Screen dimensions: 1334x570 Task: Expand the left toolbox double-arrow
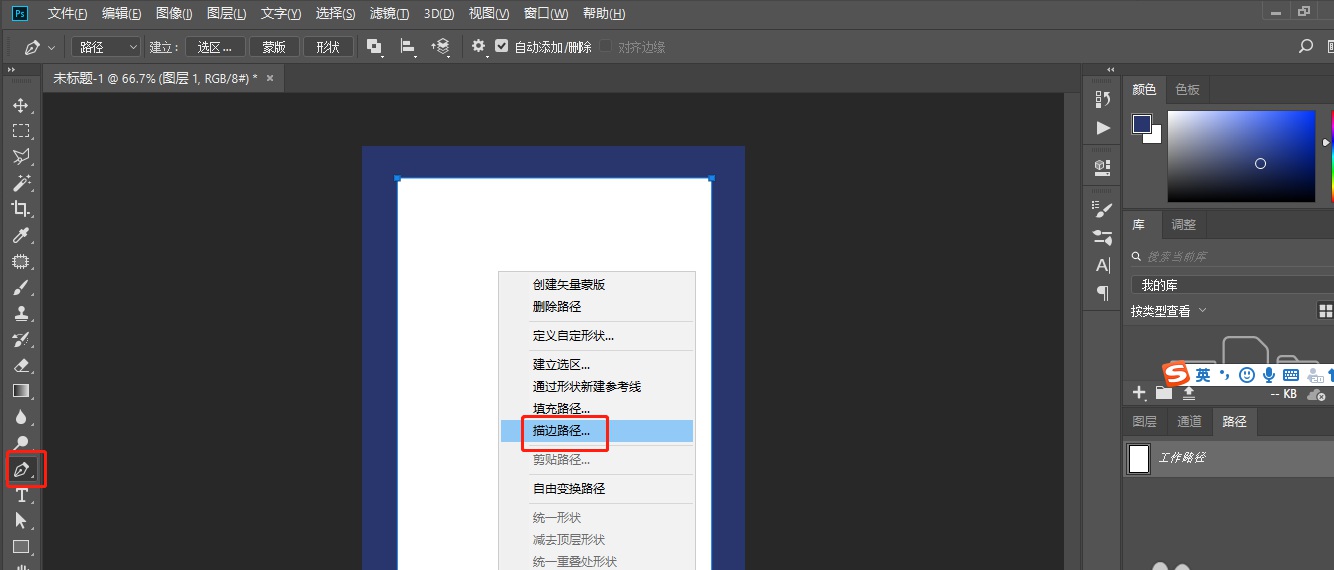click(10, 70)
